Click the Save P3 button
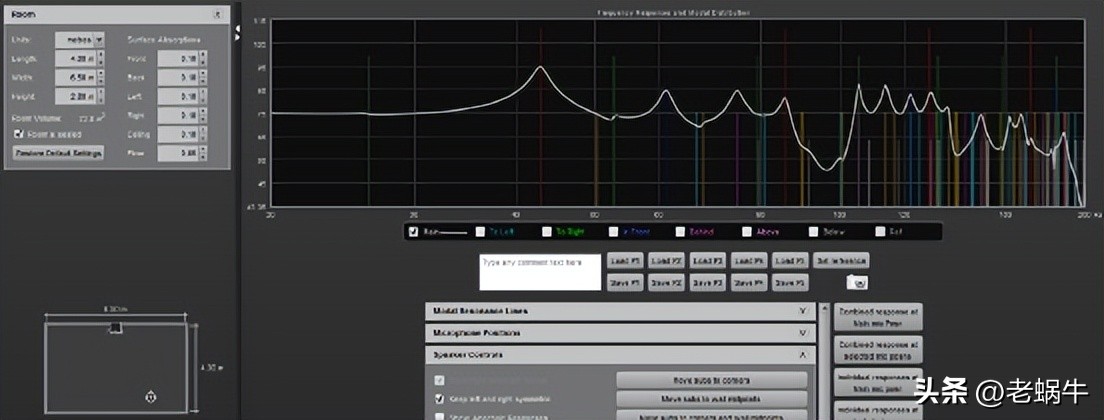1104x420 pixels. click(x=707, y=283)
